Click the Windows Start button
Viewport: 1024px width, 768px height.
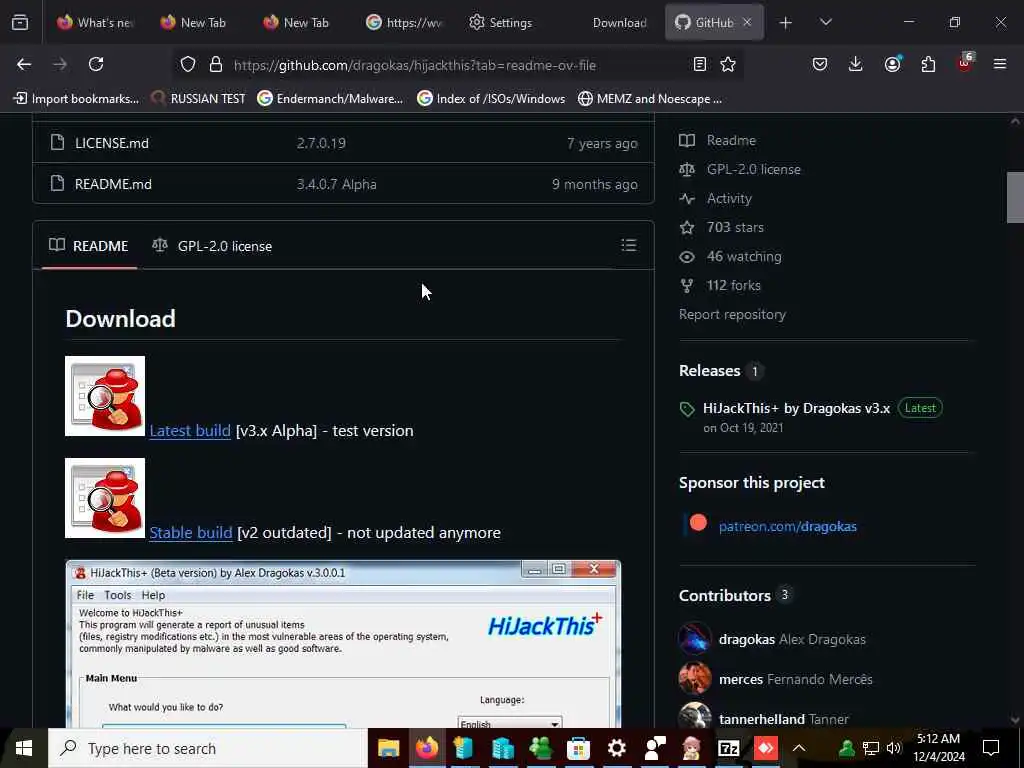[24, 748]
